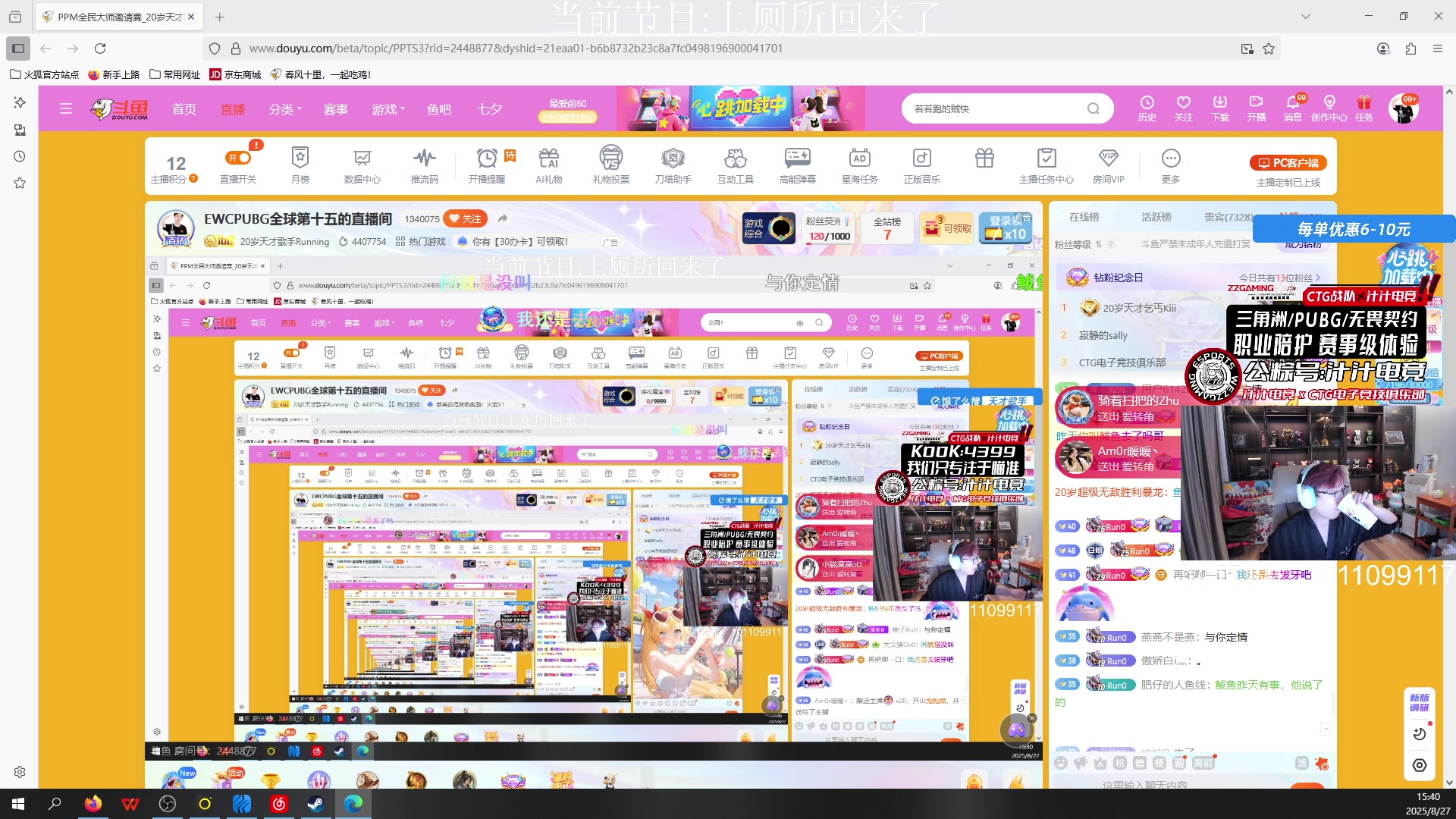The image size is (1456, 819).
Task: Open 主播任务中心 task center
Action: point(1046,165)
